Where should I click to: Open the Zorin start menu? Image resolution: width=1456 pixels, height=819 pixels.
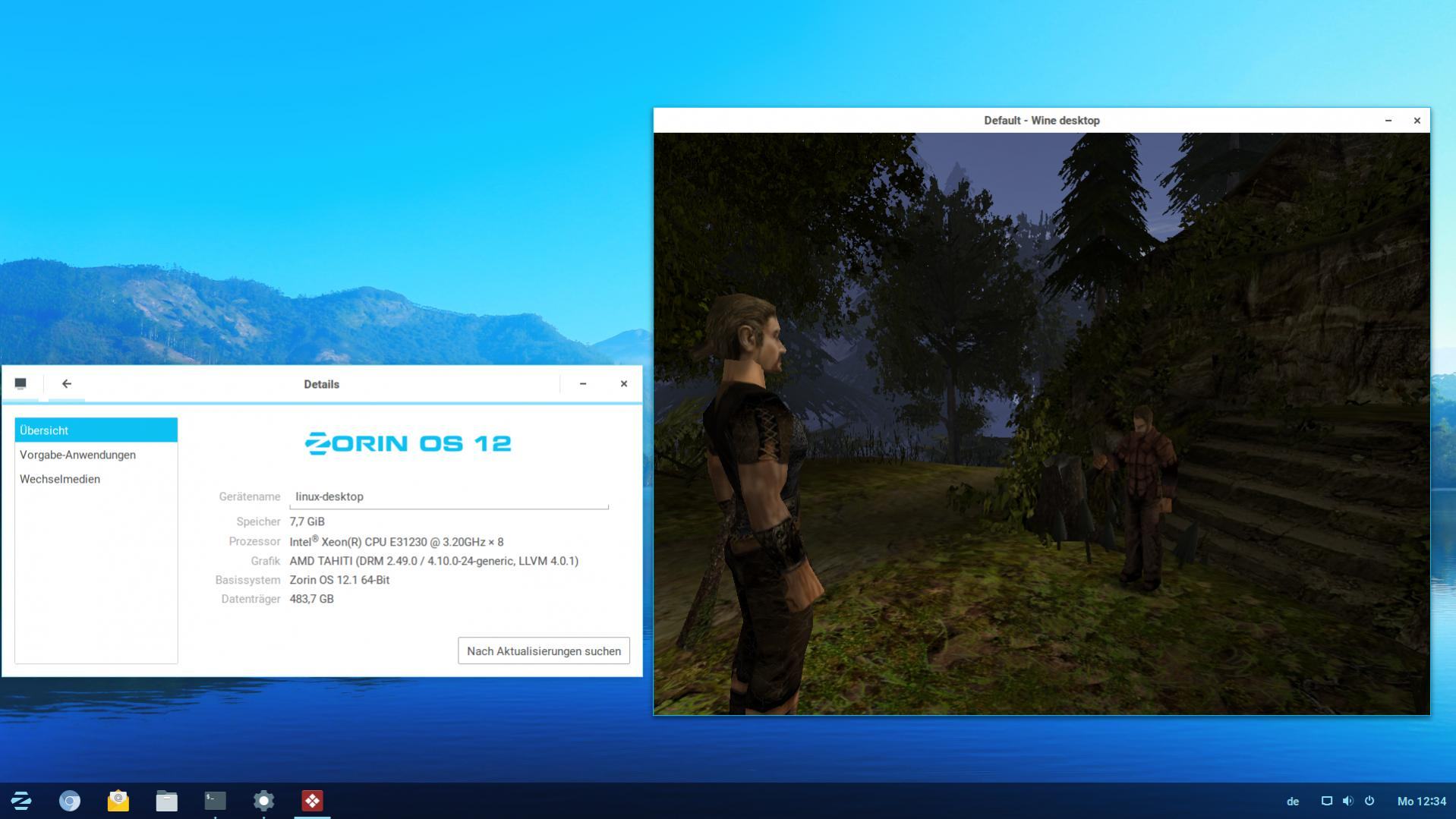pyautogui.click(x=21, y=801)
